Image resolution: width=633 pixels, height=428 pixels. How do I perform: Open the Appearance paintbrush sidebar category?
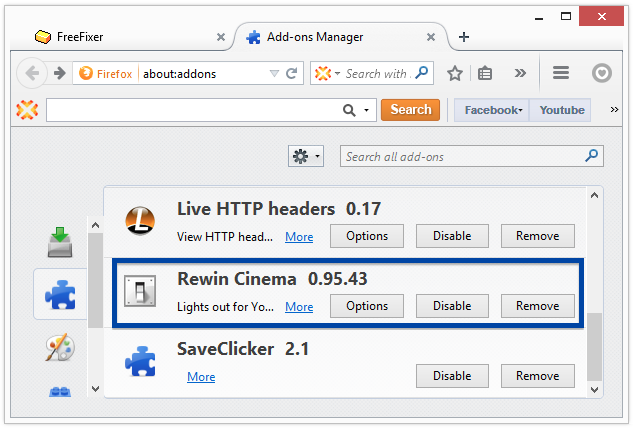coord(60,347)
